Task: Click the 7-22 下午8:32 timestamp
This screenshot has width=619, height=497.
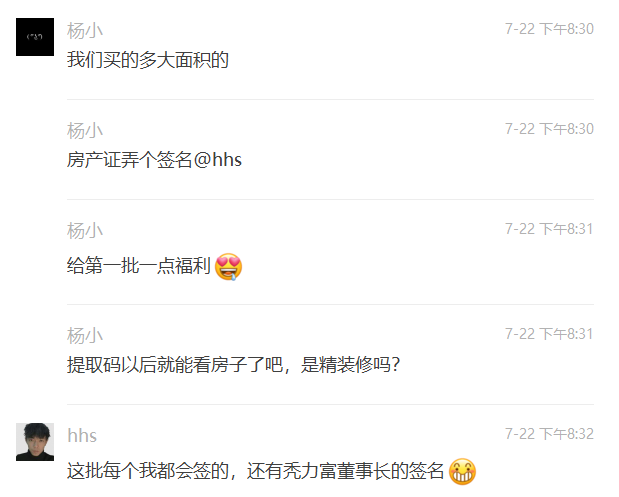Action: click(x=549, y=434)
